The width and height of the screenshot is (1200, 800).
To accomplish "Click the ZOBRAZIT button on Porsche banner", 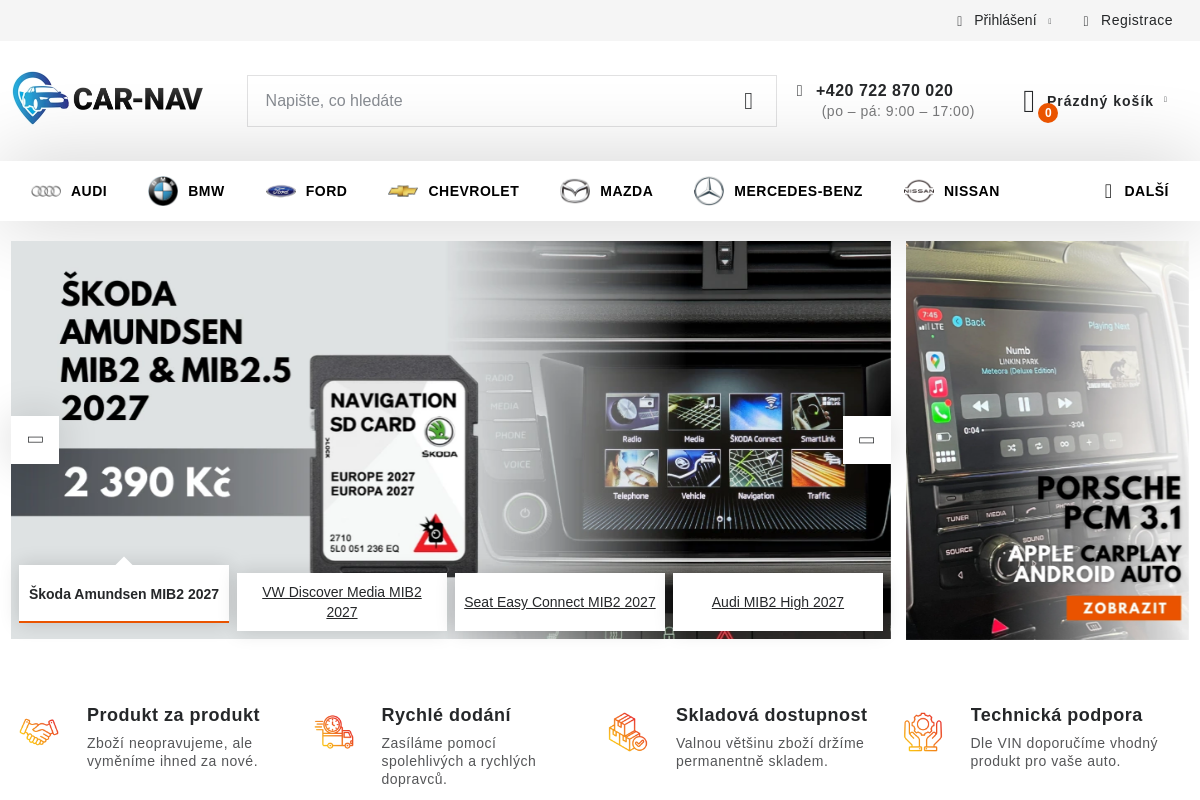I will [x=1124, y=607].
